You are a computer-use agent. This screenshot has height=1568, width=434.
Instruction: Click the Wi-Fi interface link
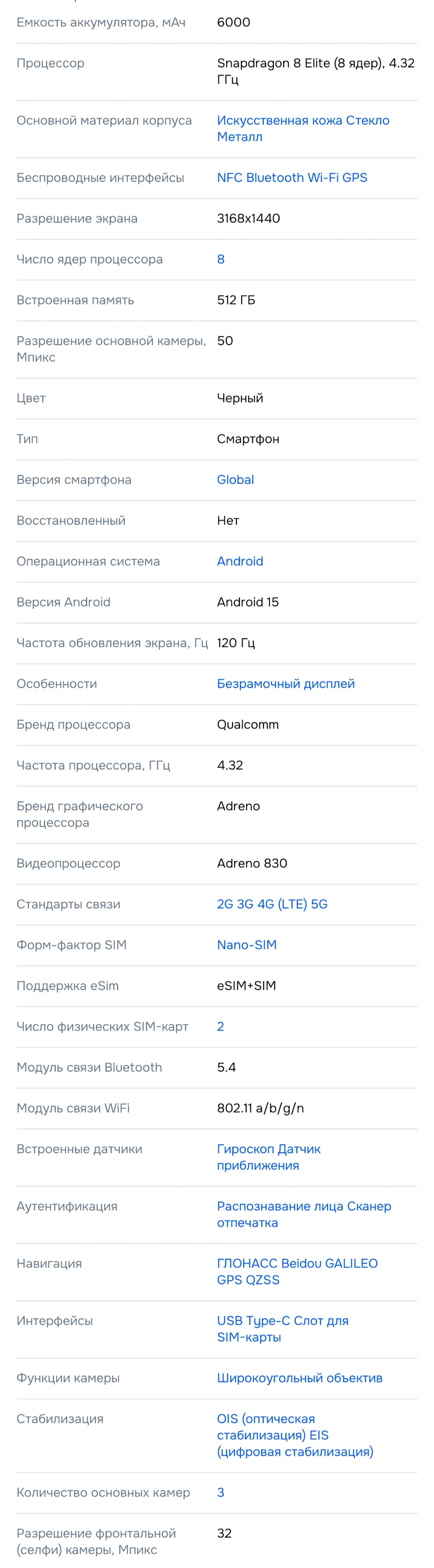coord(323,178)
